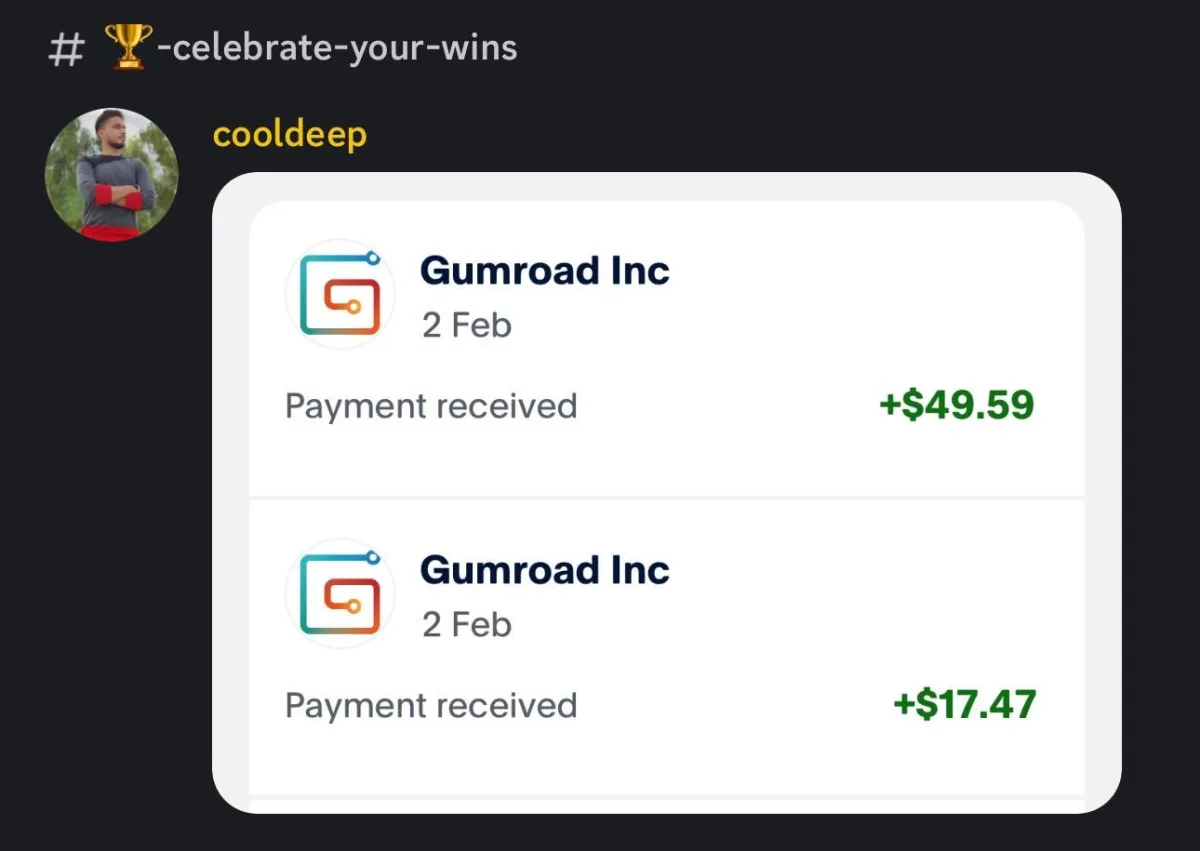
Task: Open the first Gumroad transaction card
Action: (667, 348)
